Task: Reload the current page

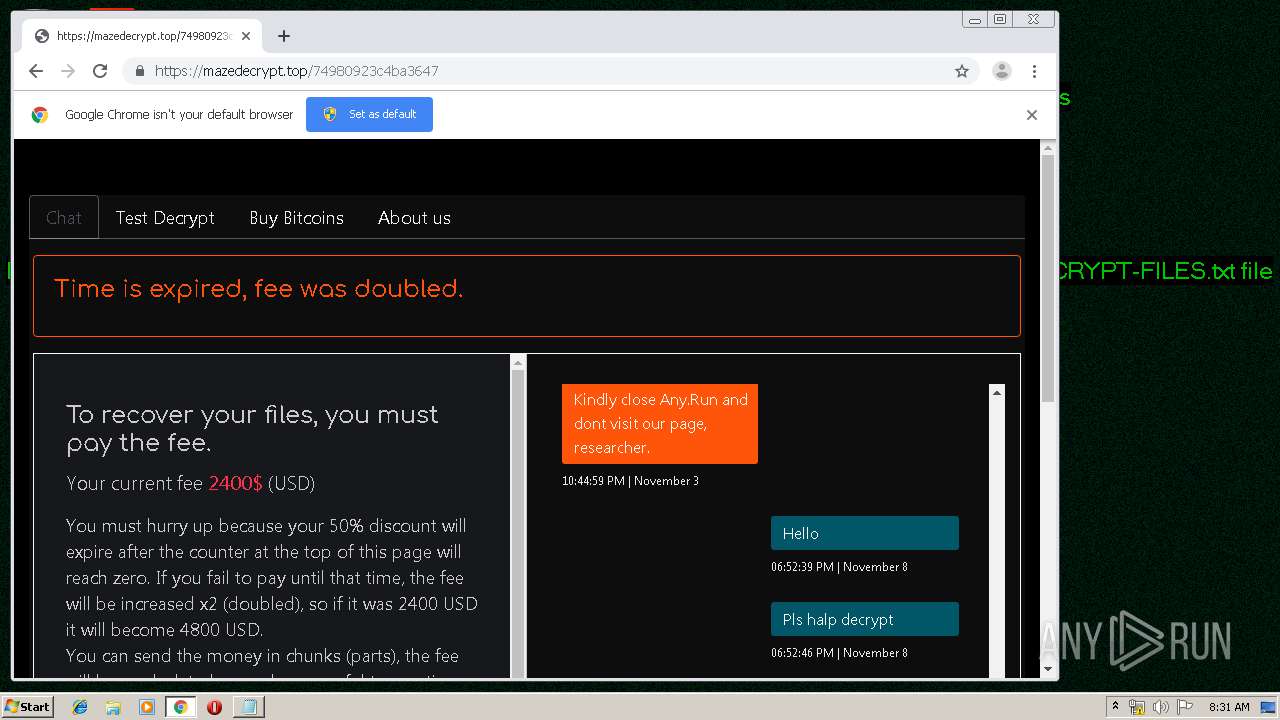Action: pyautogui.click(x=100, y=71)
